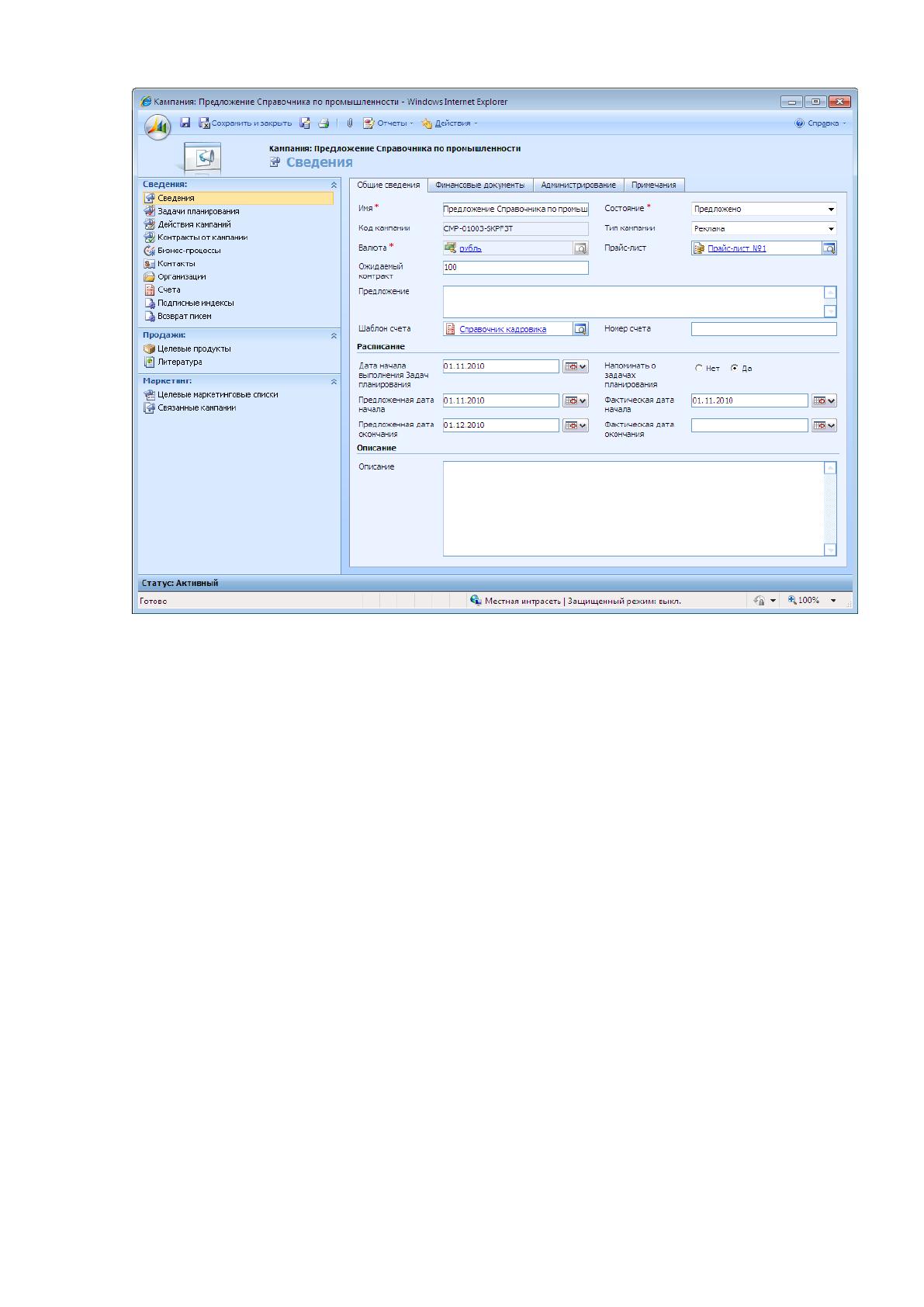
Task: Click the Save and New icon
Action: (x=305, y=123)
